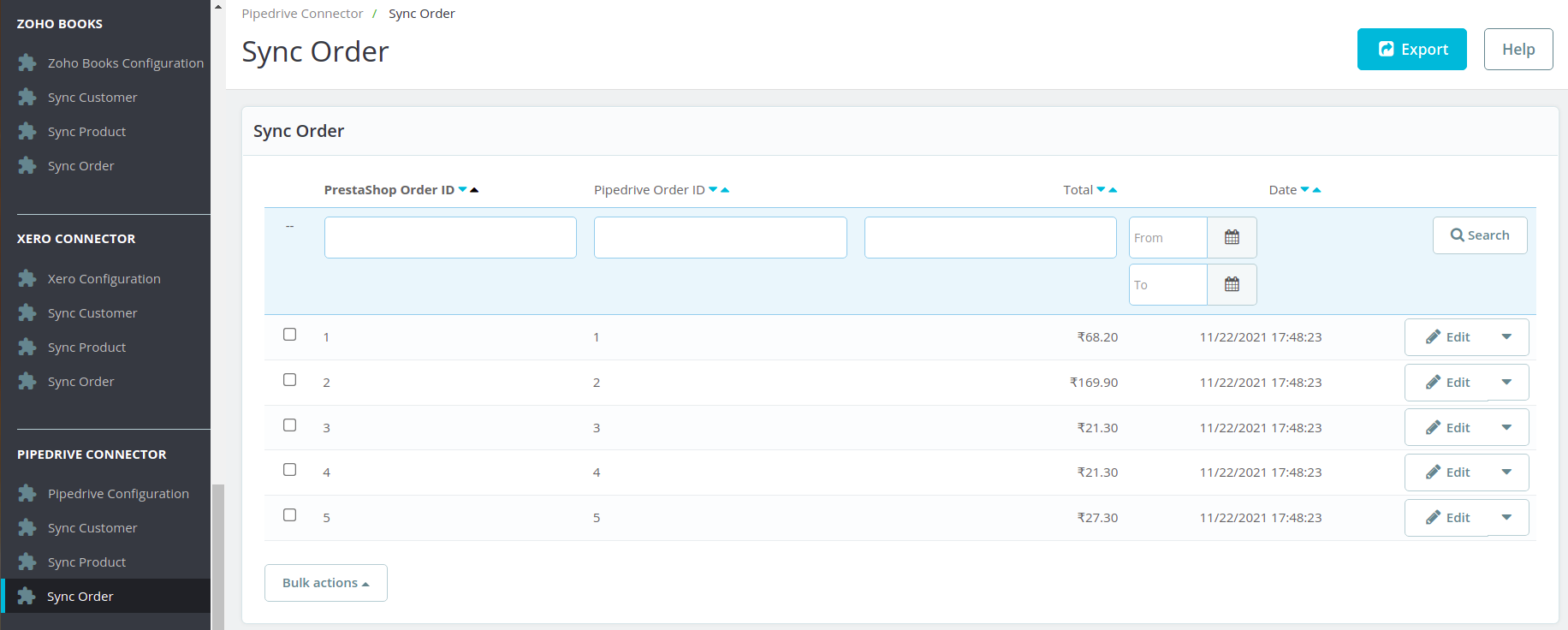Expand Edit dropdown arrow for order 2
The image size is (1568, 630).
[x=1507, y=382]
